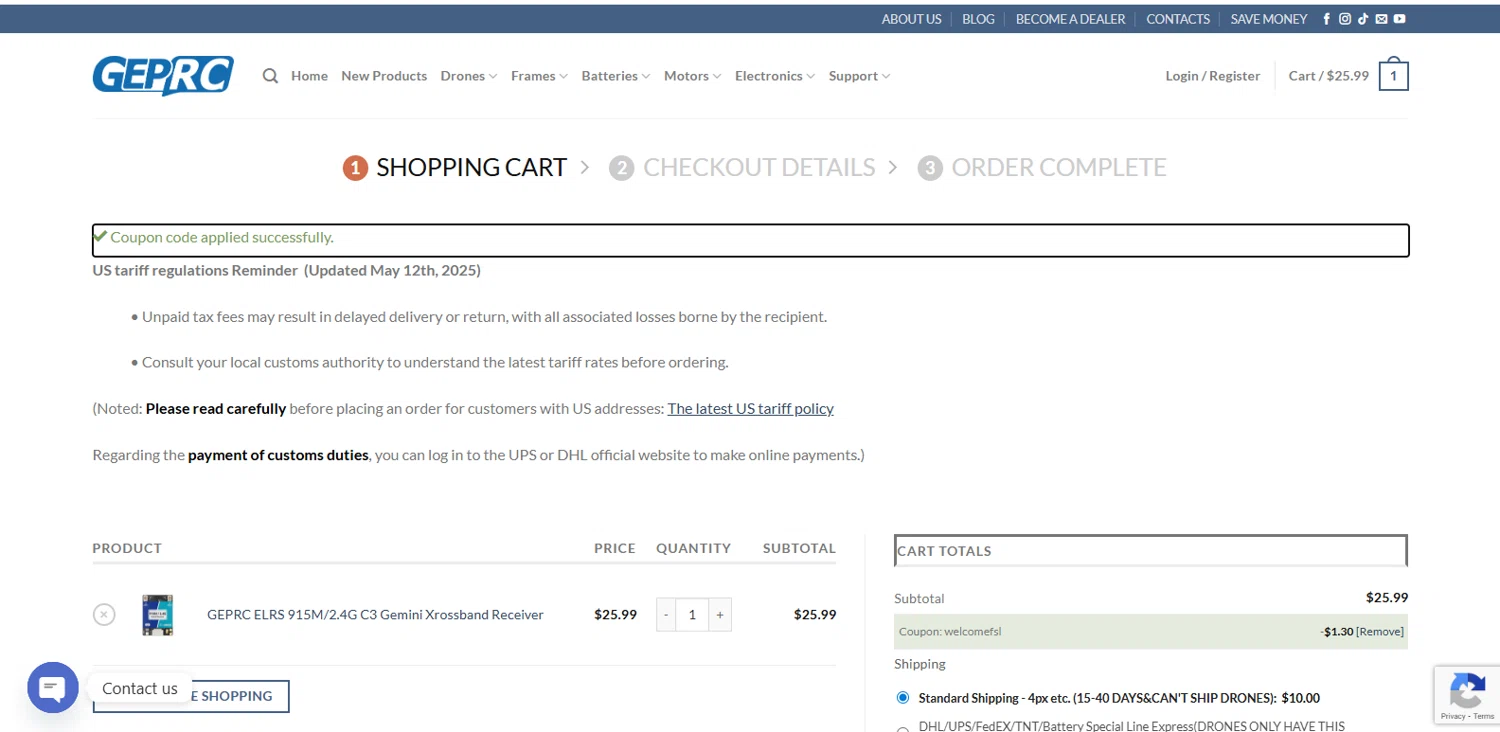
Task: Open the Contact us chat bubble
Action: [53, 688]
